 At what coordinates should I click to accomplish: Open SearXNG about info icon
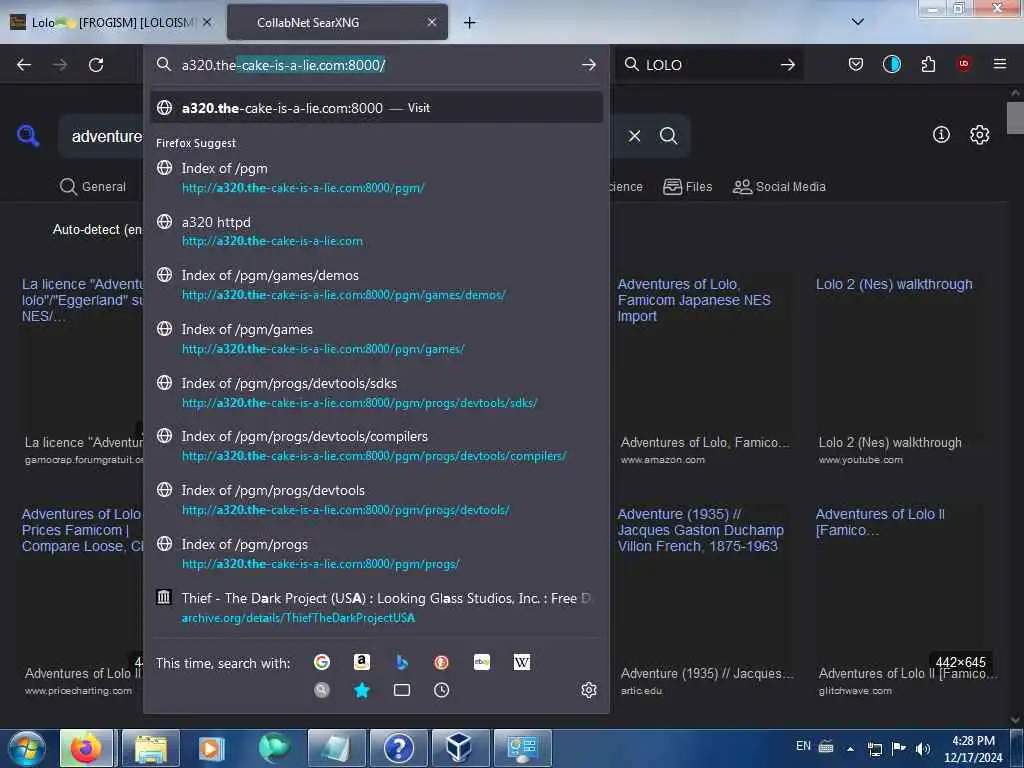tap(941, 135)
